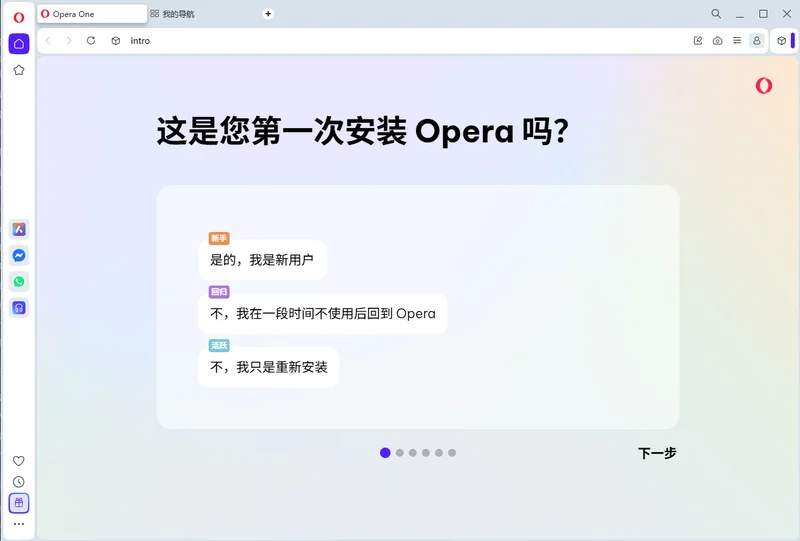Open the music player sidebar icon

[x=19, y=308]
